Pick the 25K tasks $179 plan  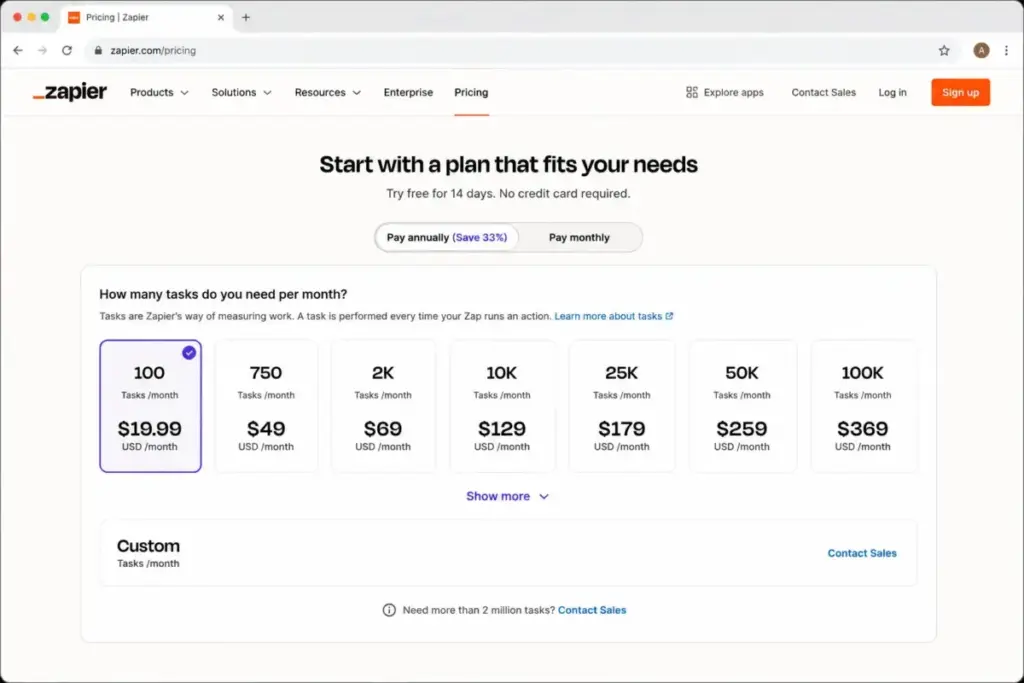622,406
